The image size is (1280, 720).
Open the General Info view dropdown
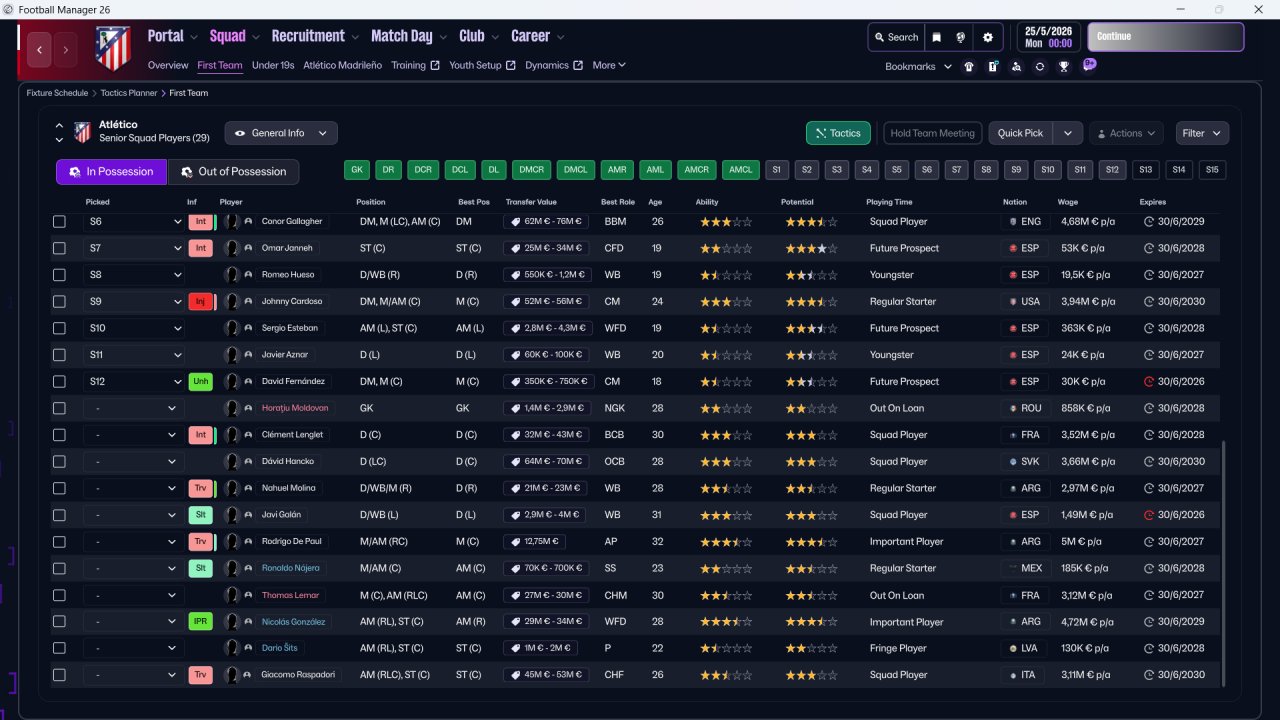pos(281,133)
